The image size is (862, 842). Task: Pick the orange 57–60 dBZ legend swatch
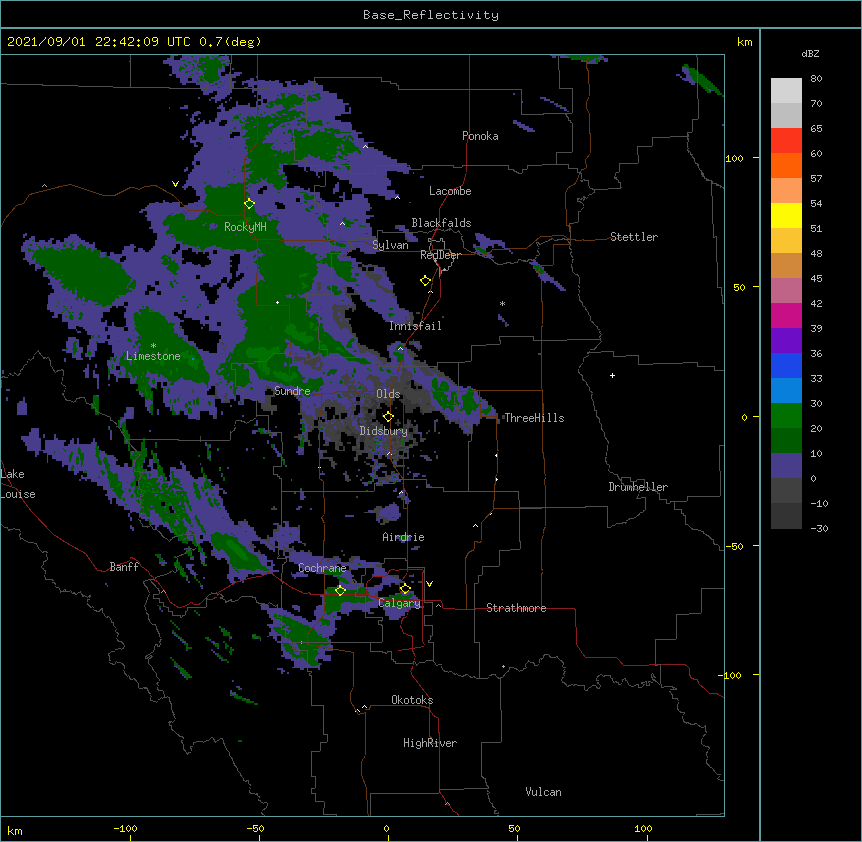[x=786, y=165]
